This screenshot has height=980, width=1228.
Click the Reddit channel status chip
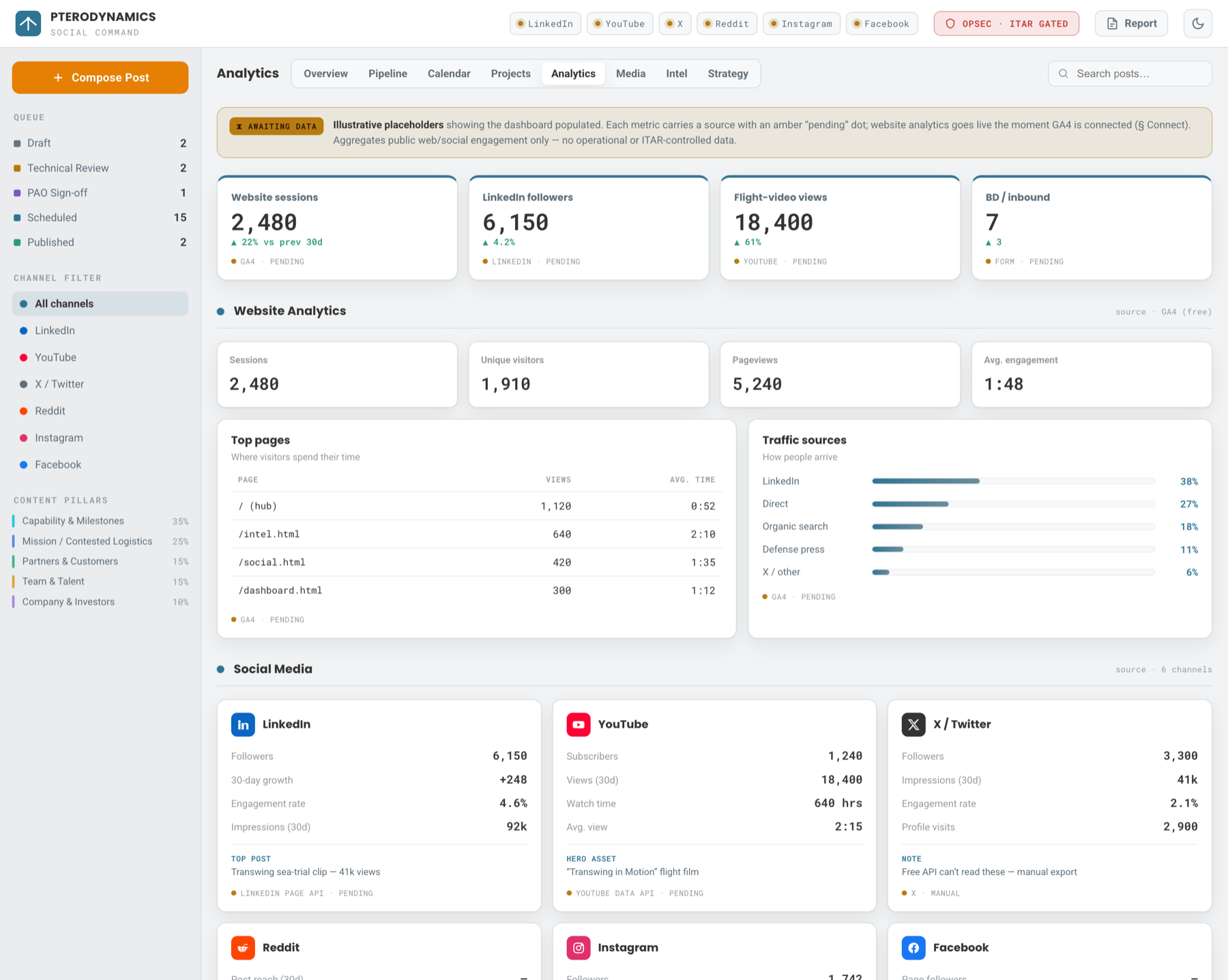pyautogui.click(x=727, y=24)
